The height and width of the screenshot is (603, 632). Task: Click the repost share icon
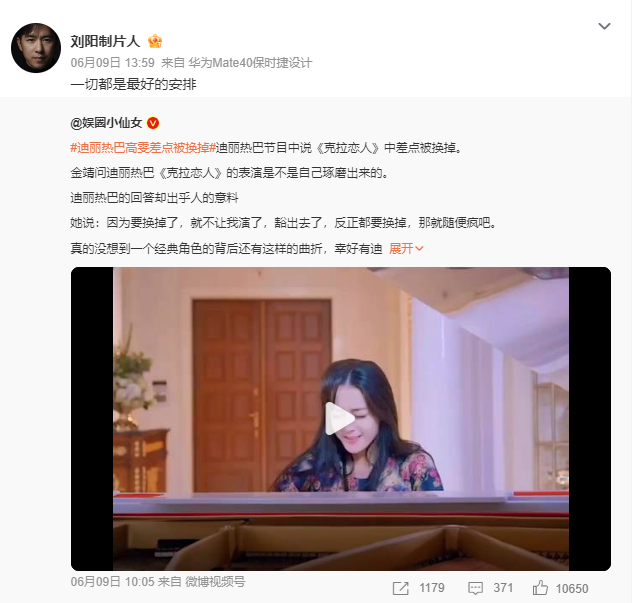click(x=401, y=588)
